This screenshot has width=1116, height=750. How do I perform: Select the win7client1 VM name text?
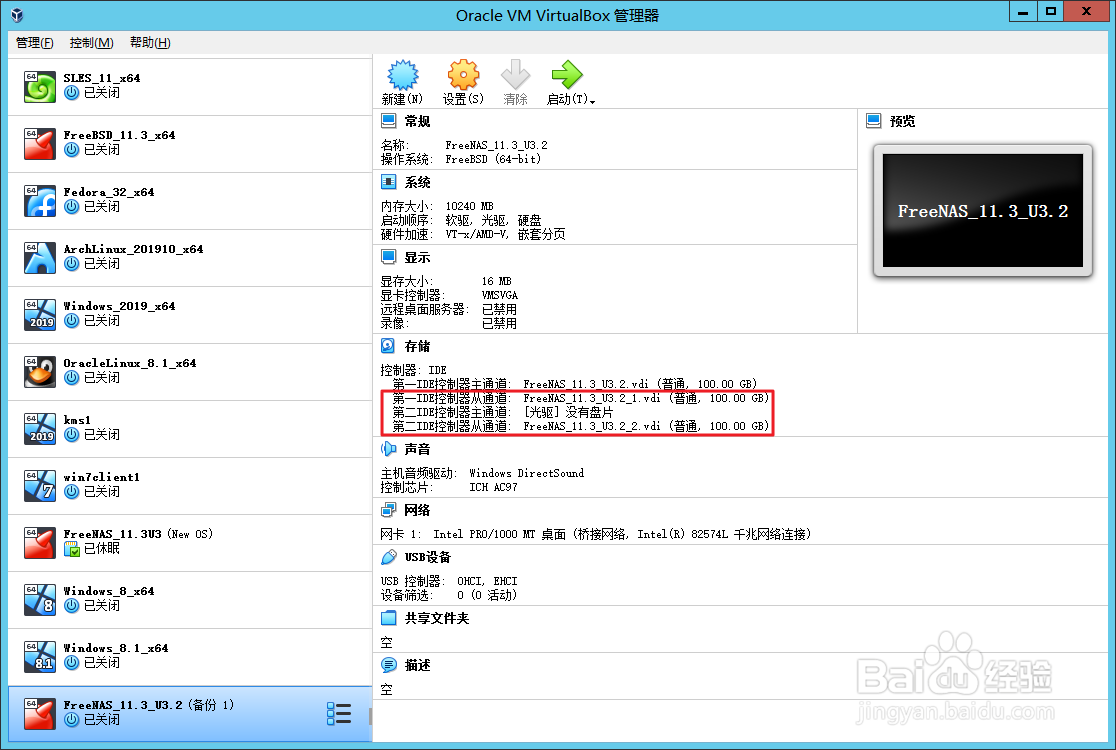tap(101, 477)
